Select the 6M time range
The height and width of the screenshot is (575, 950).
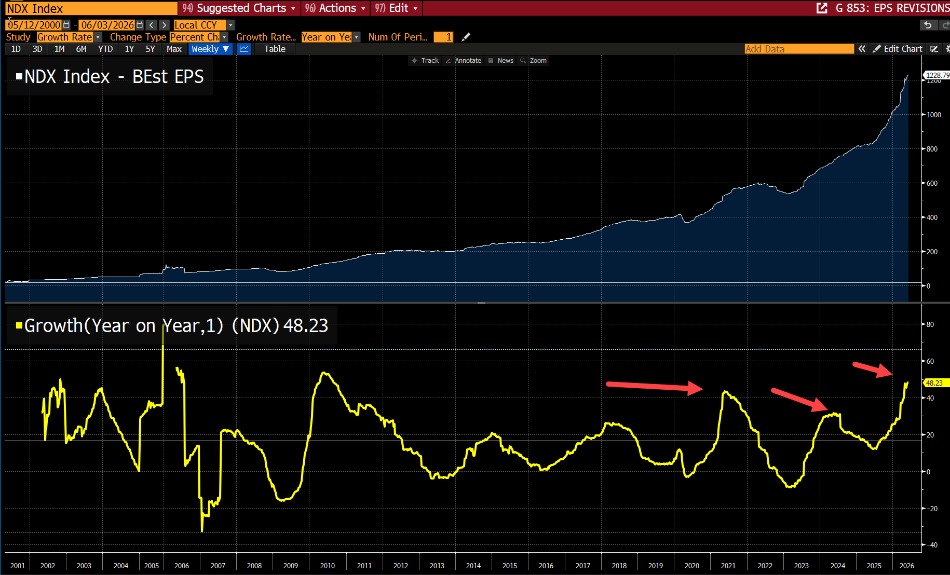pos(81,49)
